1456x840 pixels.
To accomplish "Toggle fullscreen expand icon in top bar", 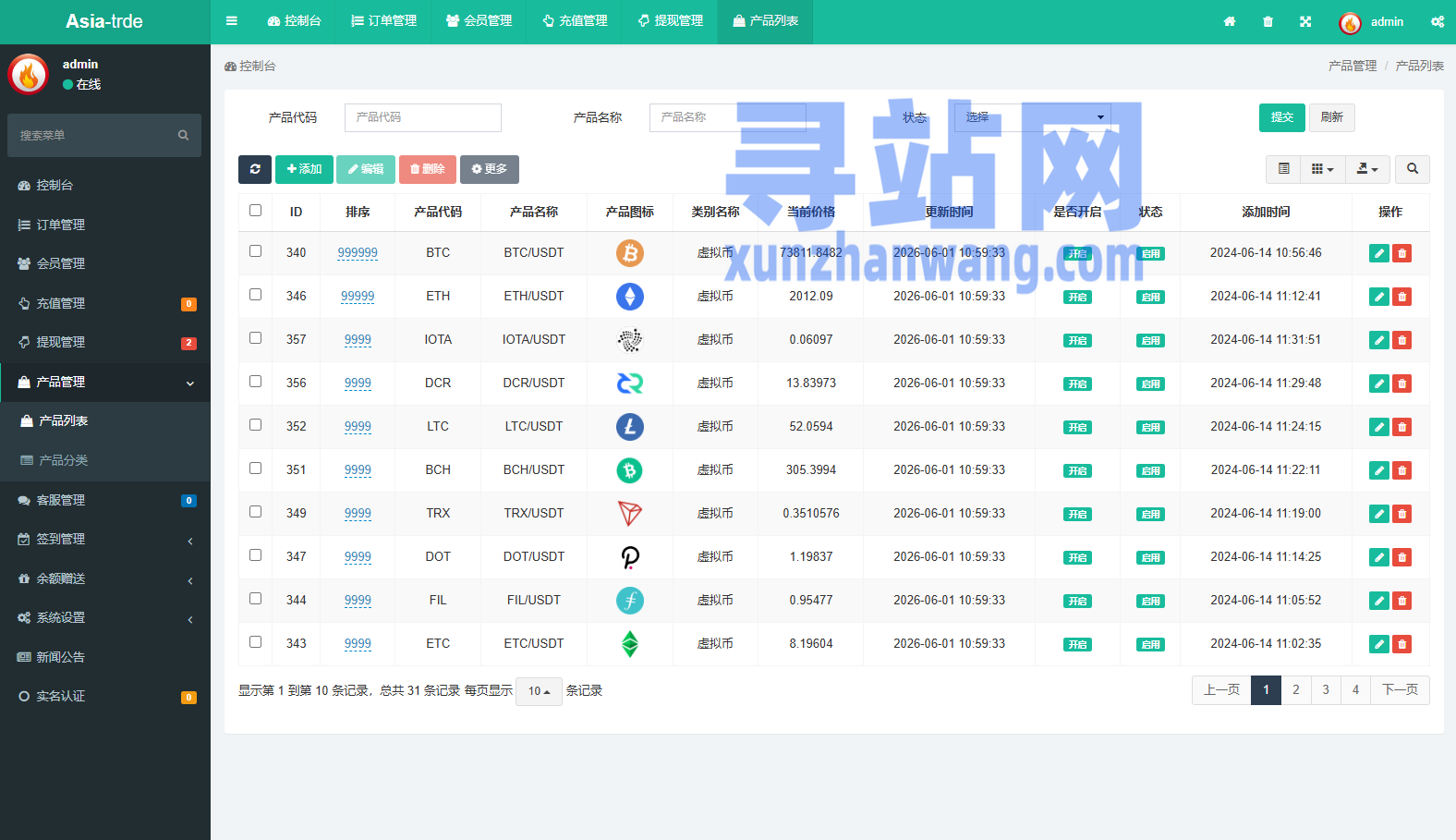I will click(x=1305, y=21).
